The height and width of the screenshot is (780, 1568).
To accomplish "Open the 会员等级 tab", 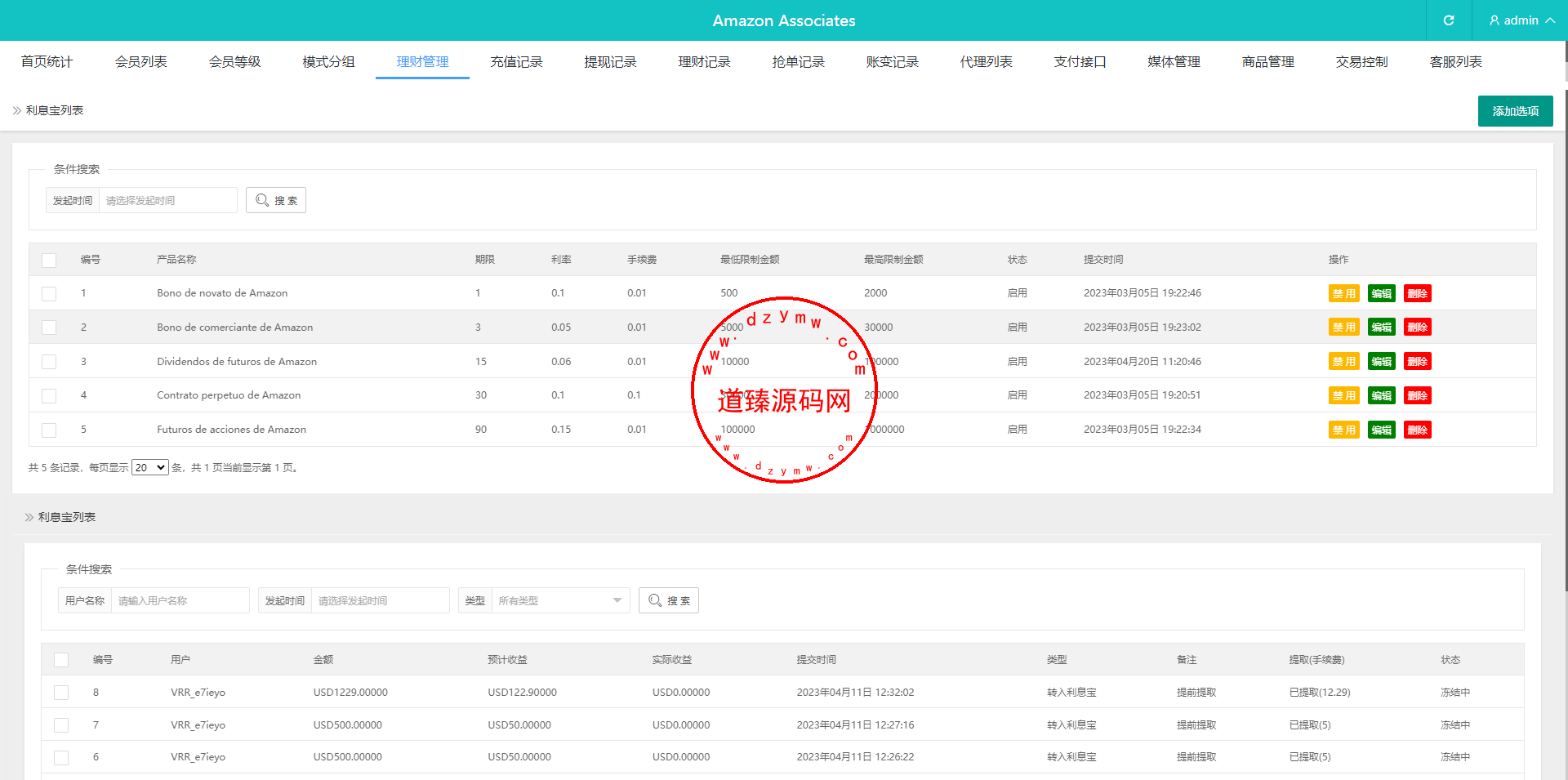I will point(234,62).
